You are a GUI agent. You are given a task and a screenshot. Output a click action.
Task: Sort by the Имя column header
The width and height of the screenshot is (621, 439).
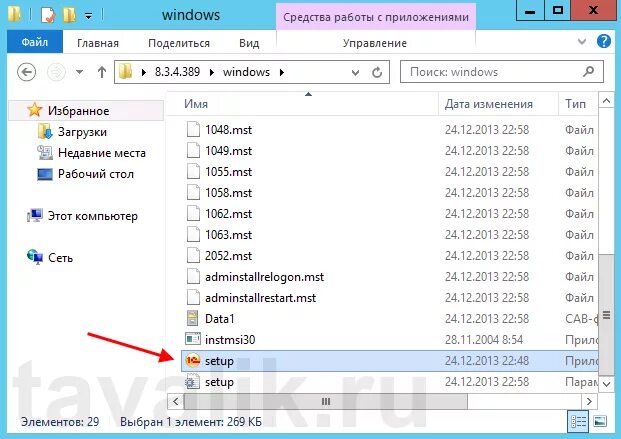tap(303, 104)
